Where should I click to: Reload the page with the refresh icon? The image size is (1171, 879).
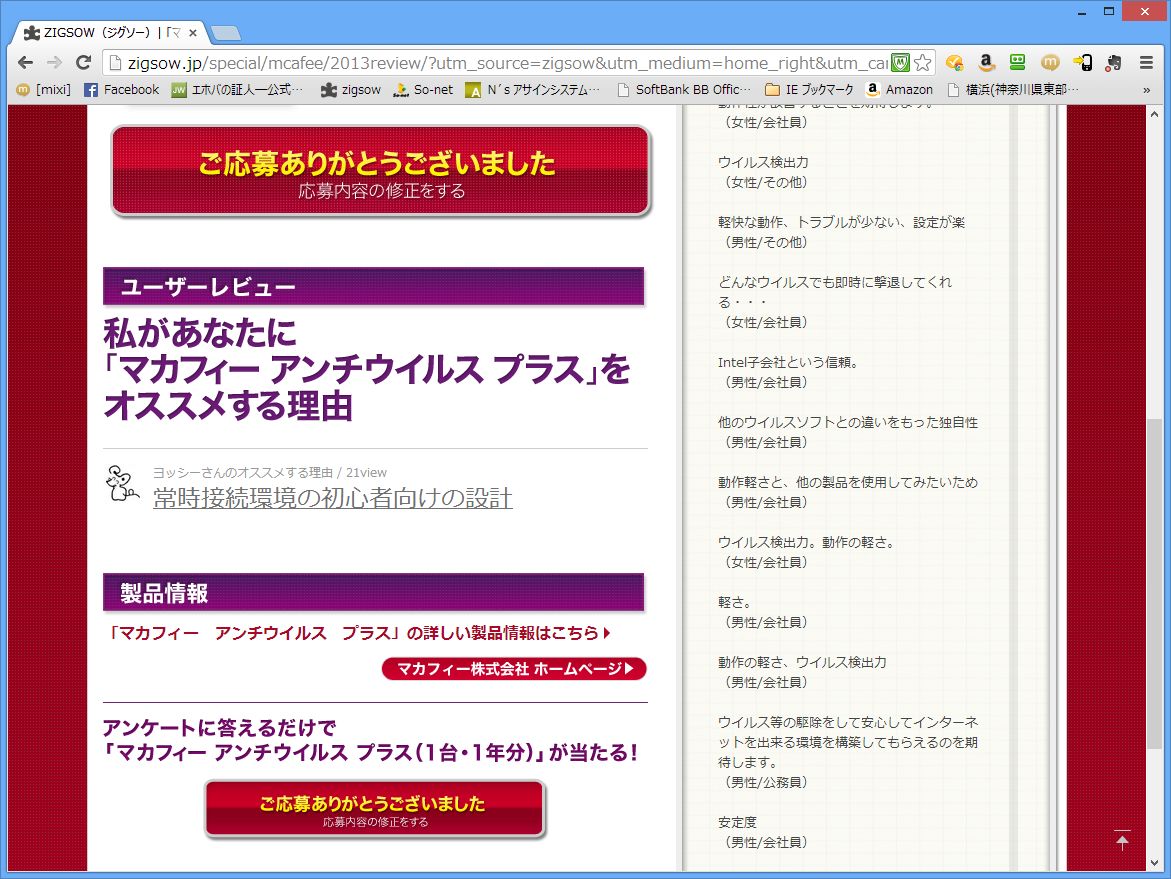pos(84,63)
